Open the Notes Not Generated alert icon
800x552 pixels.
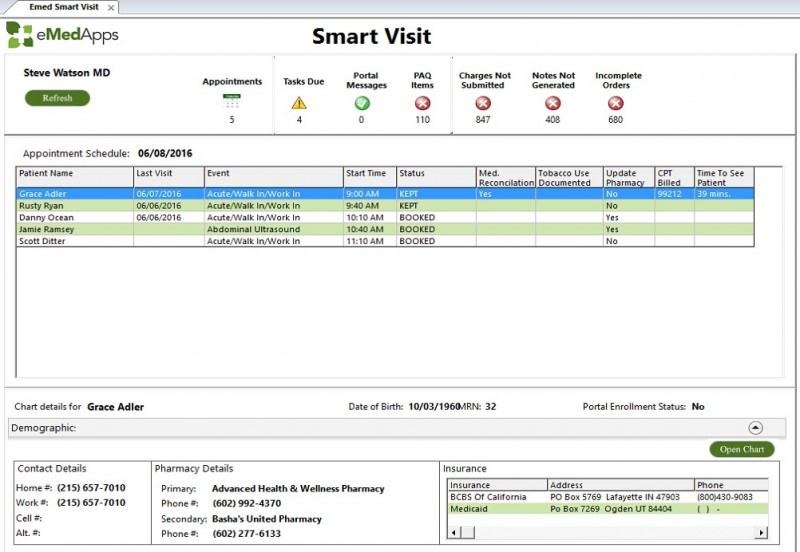point(553,103)
